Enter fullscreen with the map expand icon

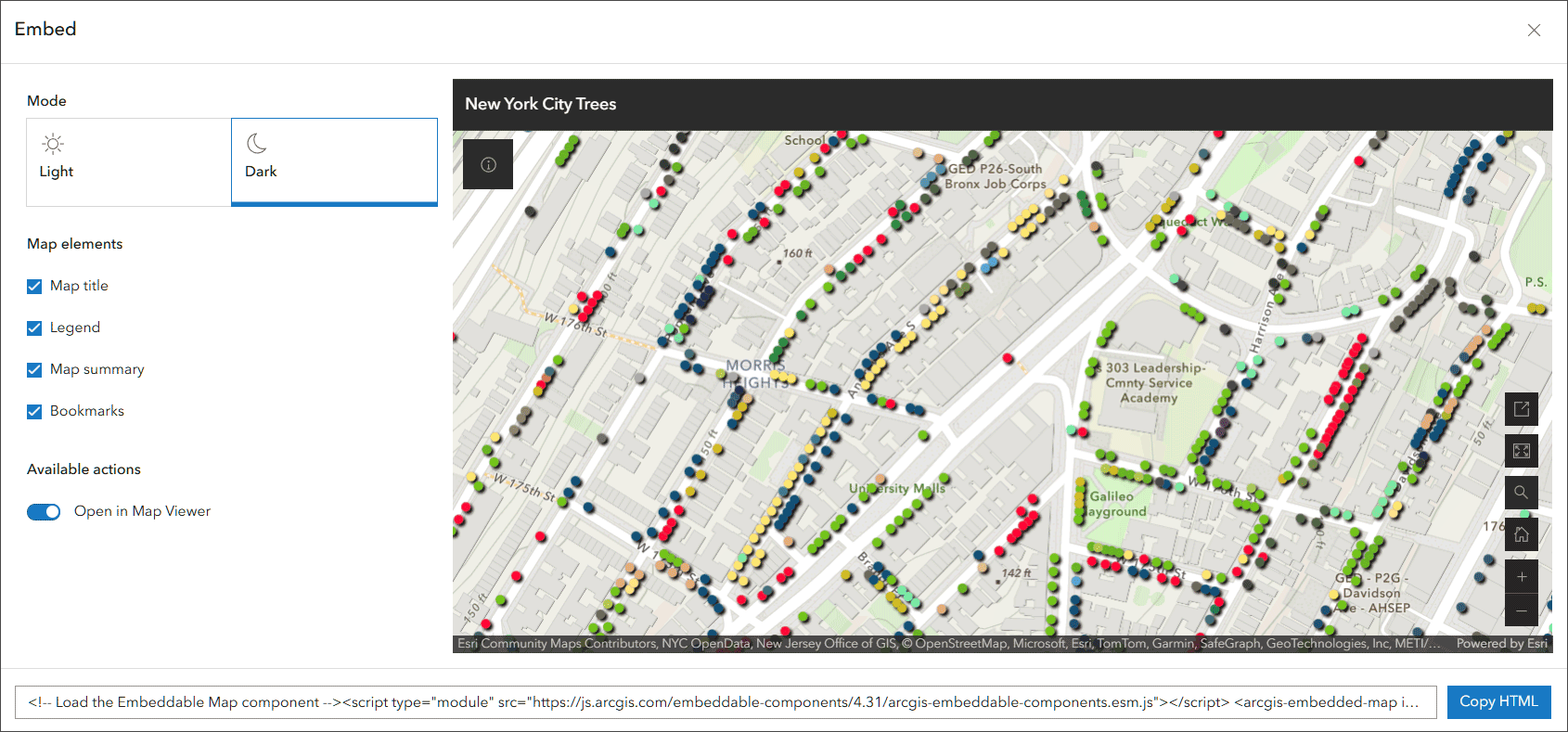tap(1522, 451)
